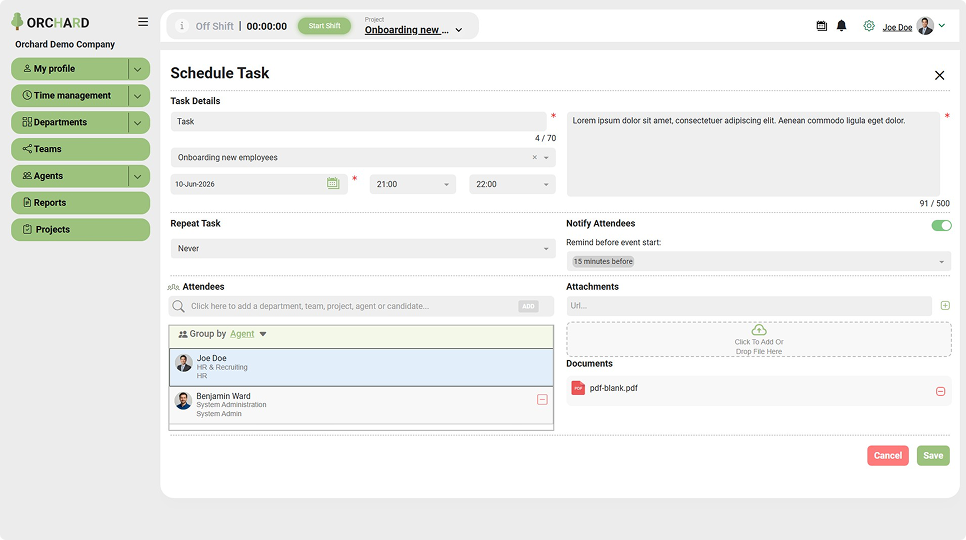The width and height of the screenshot is (966, 540).
Task: Click search magnifier in Attendees field
Action: click(178, 306)
